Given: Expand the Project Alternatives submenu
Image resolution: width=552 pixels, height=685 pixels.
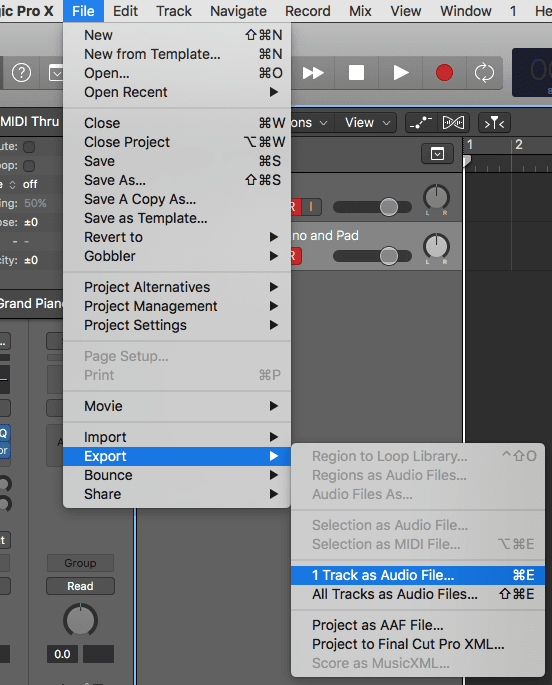Looking at the screenshot, I should (177, 287).
